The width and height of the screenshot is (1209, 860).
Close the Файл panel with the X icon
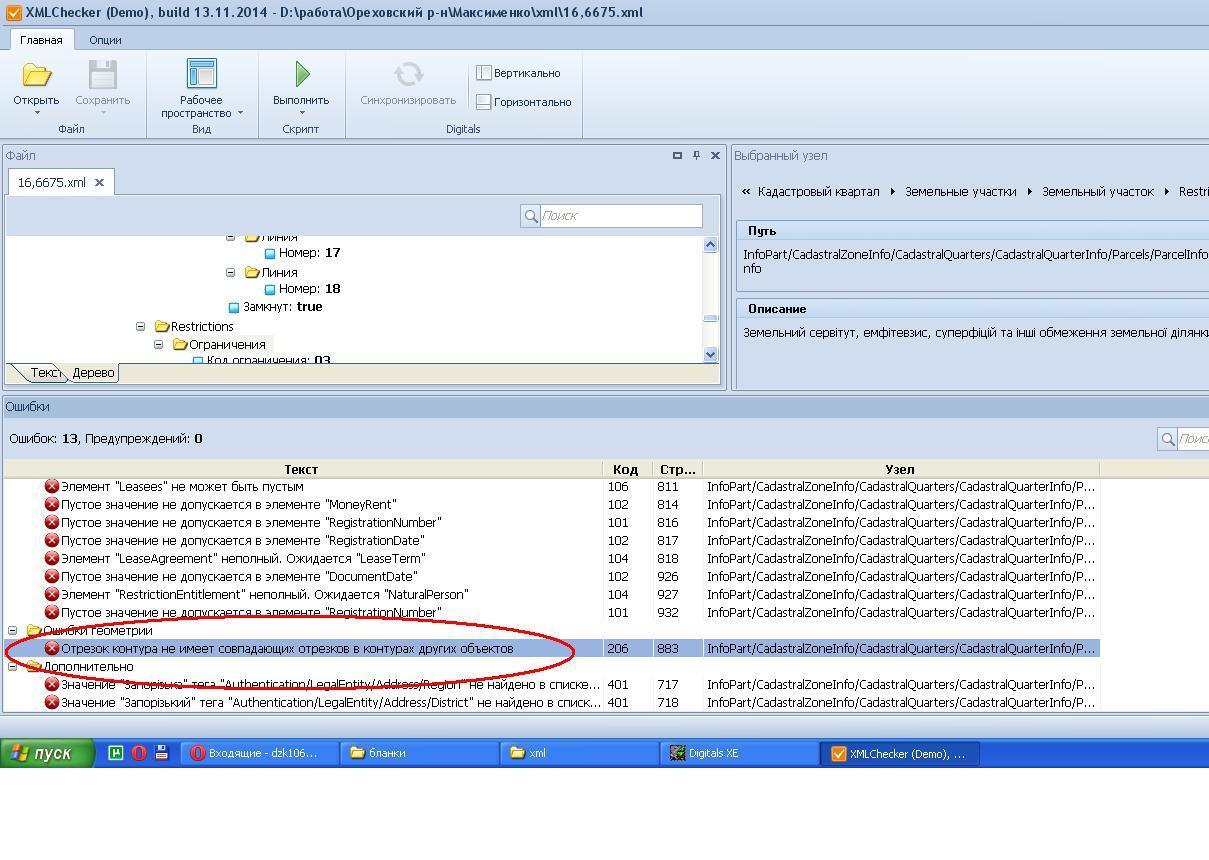click(715, 155)
